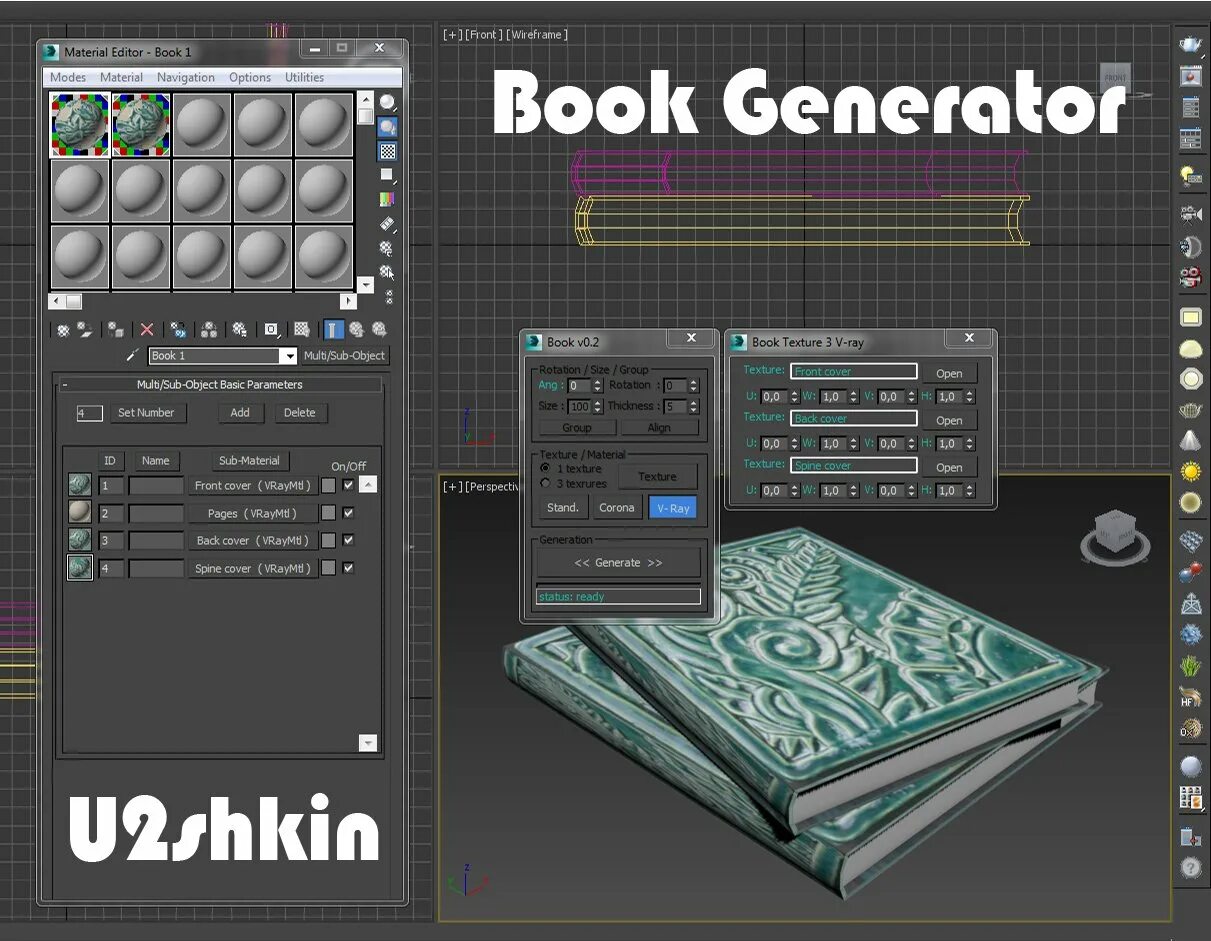Assign material to selection icon

116,330
